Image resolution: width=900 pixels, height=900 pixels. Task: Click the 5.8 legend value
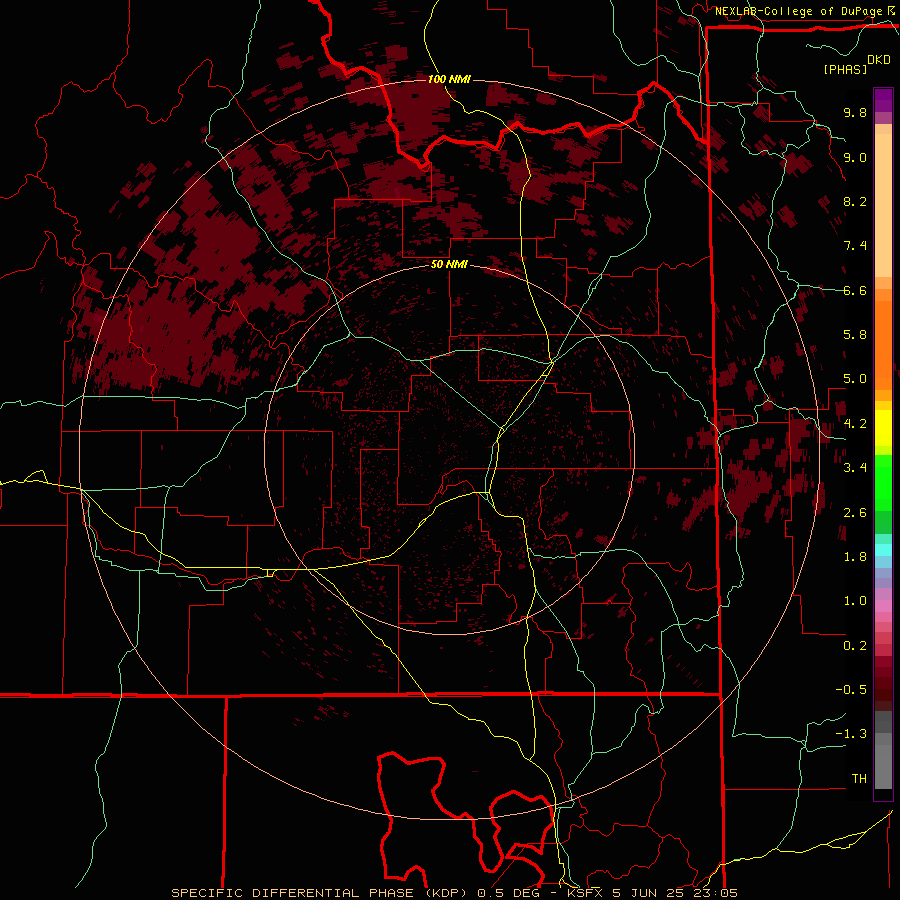tap(855, 335)
